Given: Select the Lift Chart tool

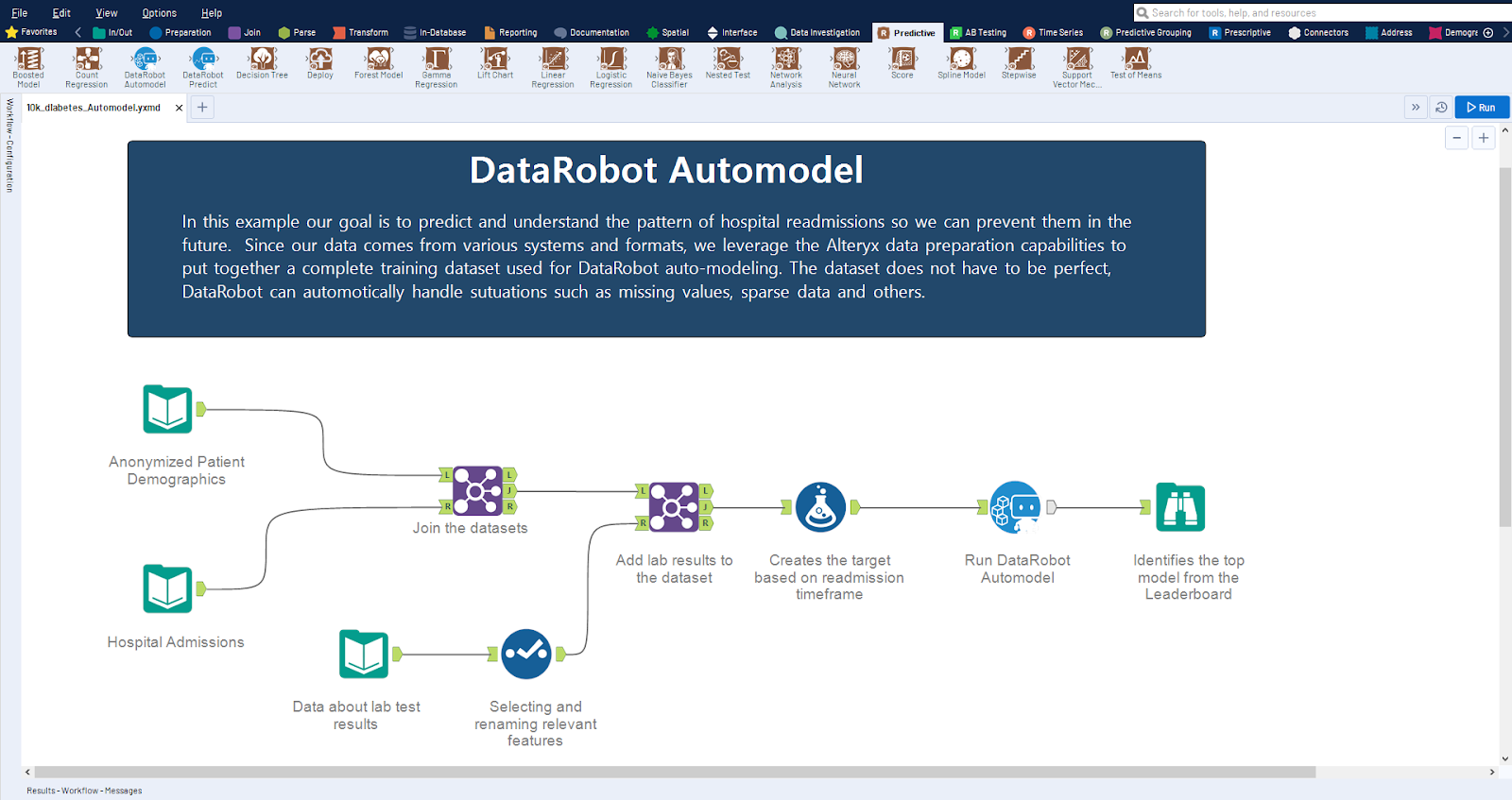Looking at the screenshot, I should [x=495, y=63].
